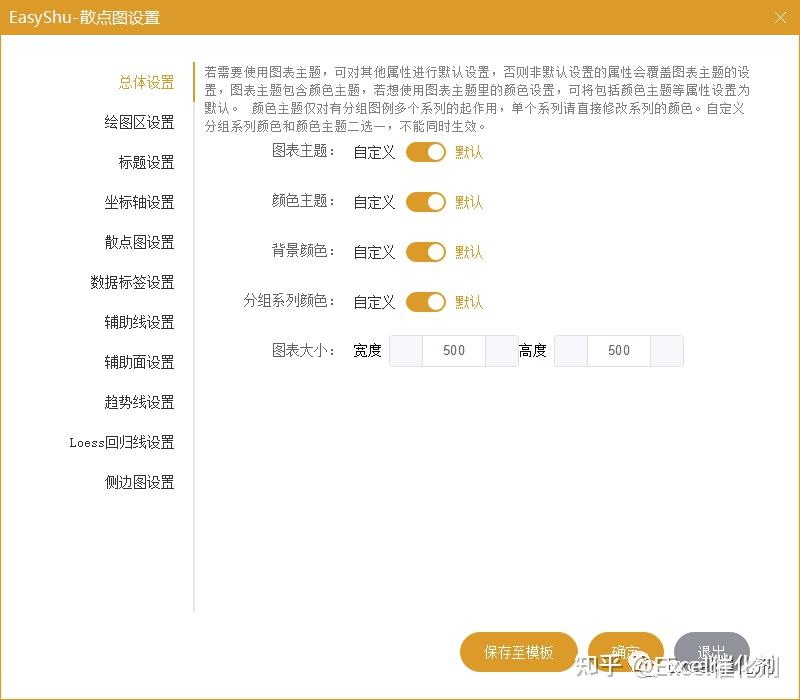
Task: Click the 高度 height input box
Action: click(x=619, y=351)
